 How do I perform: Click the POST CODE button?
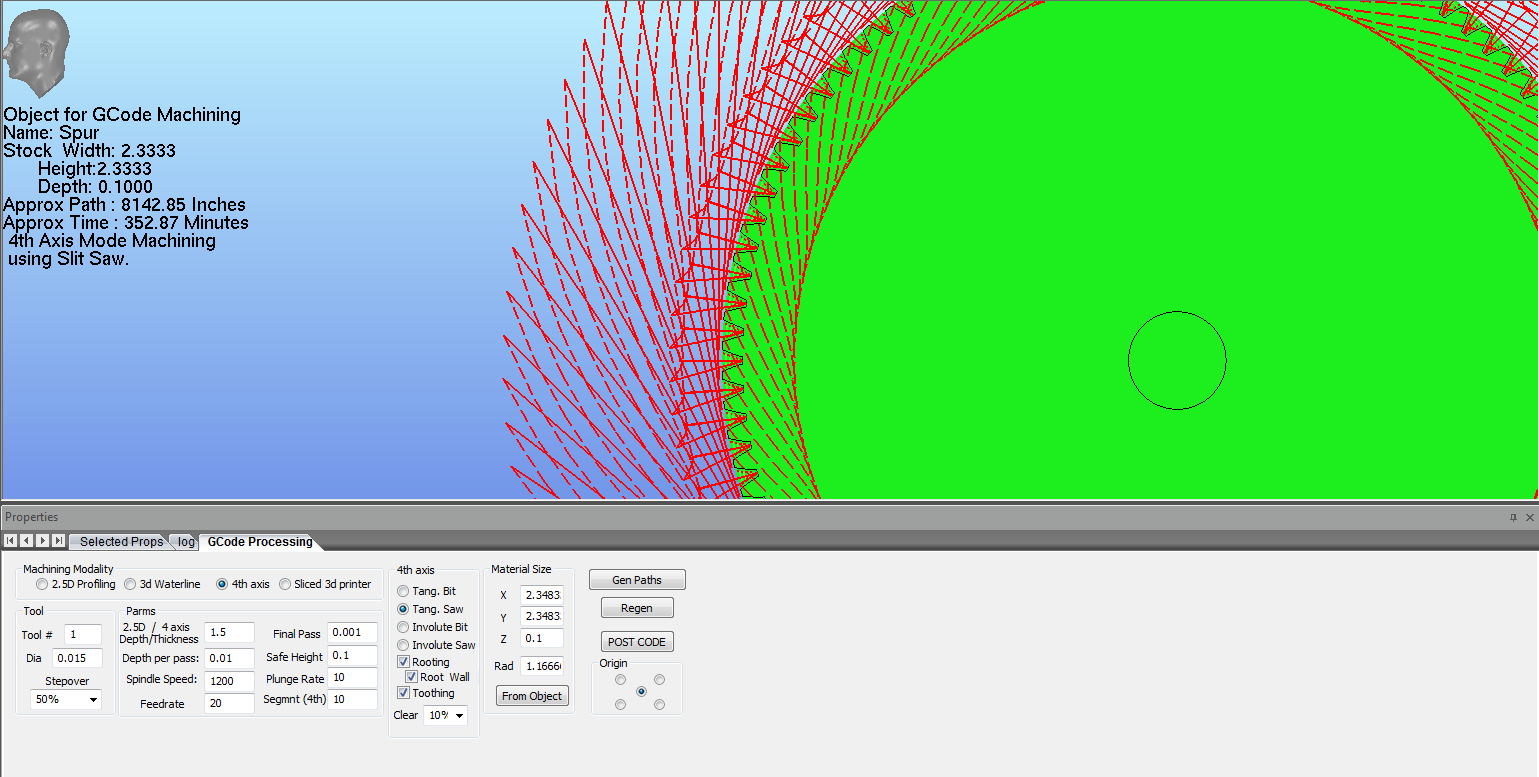pyautogui.click(x=636, y=642)
